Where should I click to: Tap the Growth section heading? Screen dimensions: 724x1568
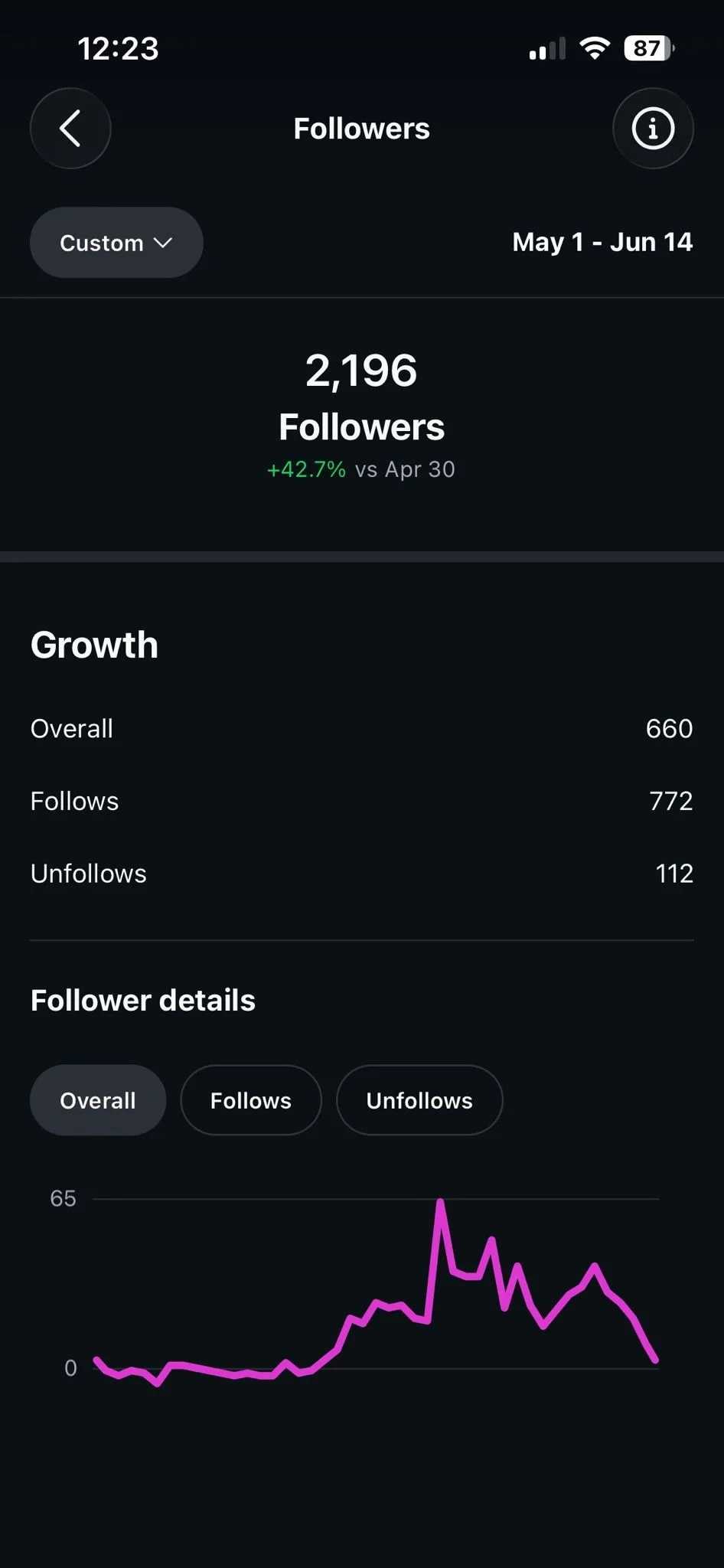[x=94, y=645]
